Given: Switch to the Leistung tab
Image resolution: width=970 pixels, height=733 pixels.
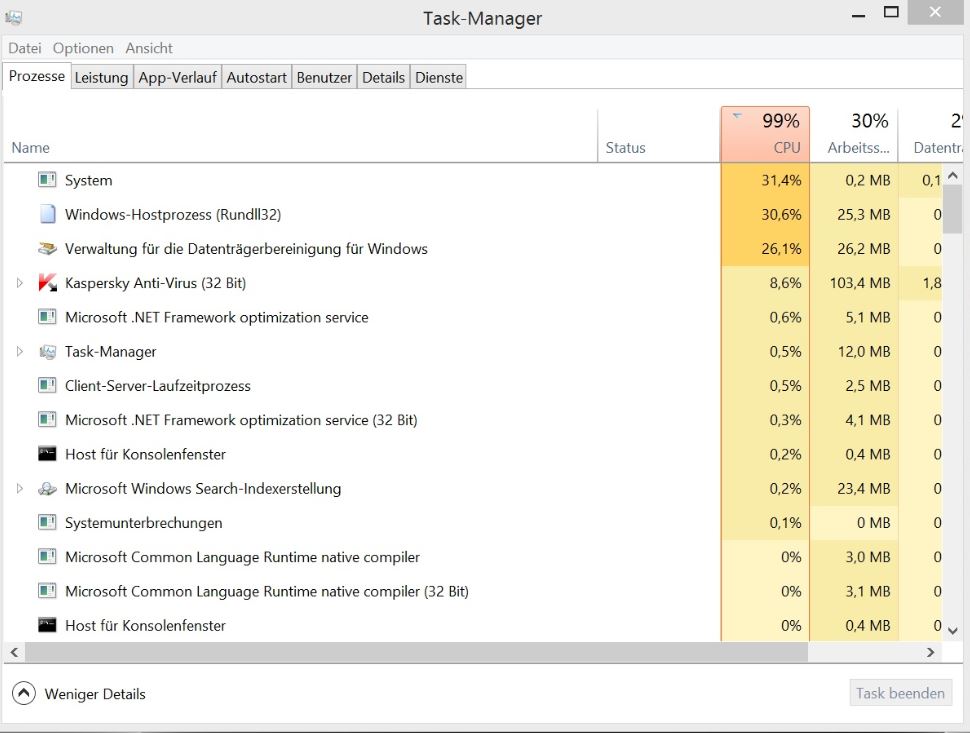Looking at the screenshot, I should coord(101,77).
